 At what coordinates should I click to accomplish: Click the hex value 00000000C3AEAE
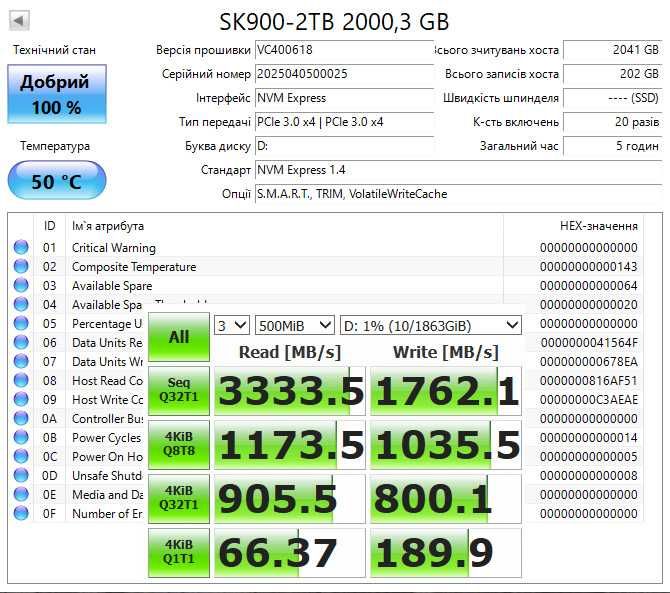[589, 399]
